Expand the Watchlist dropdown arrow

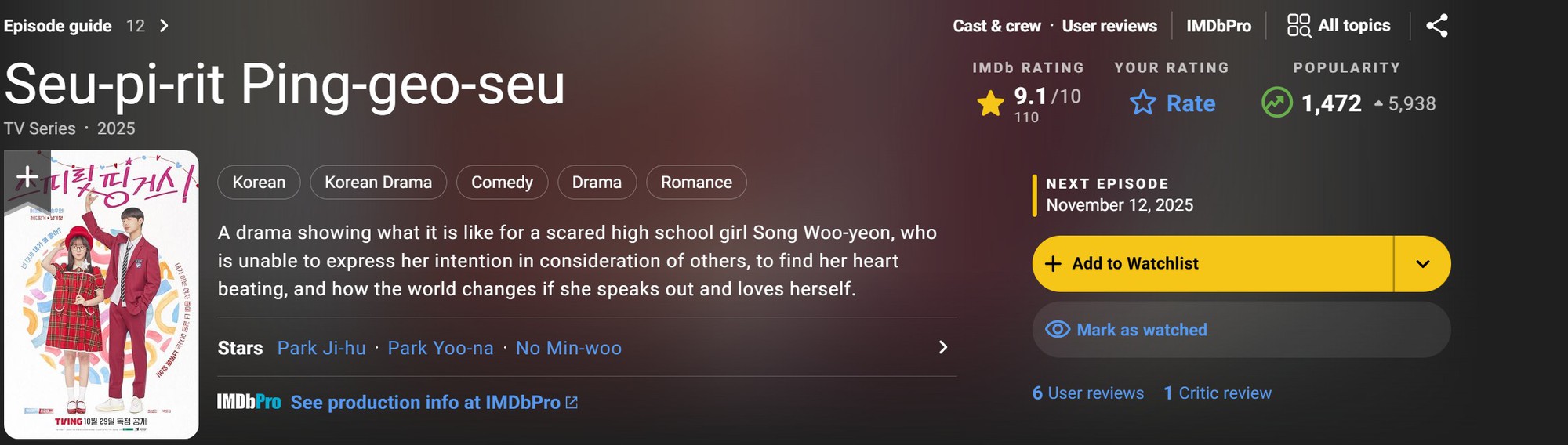[x=1422, y=264]
